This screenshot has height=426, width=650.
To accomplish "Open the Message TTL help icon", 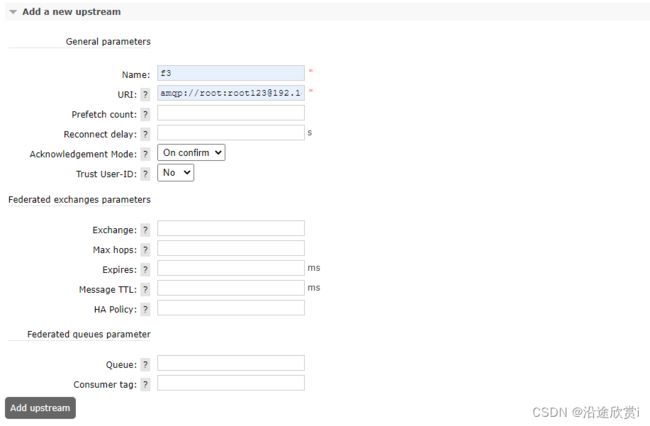I will (x=145, y=290).
